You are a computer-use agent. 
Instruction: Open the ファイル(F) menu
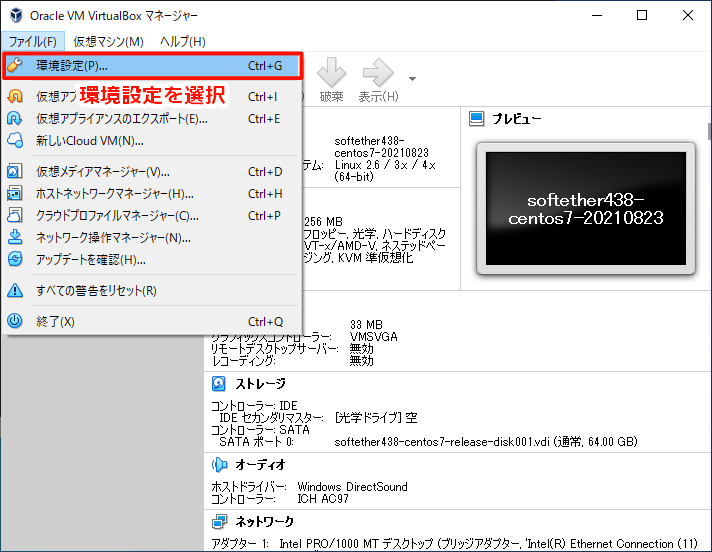click(x=33, y=42)
